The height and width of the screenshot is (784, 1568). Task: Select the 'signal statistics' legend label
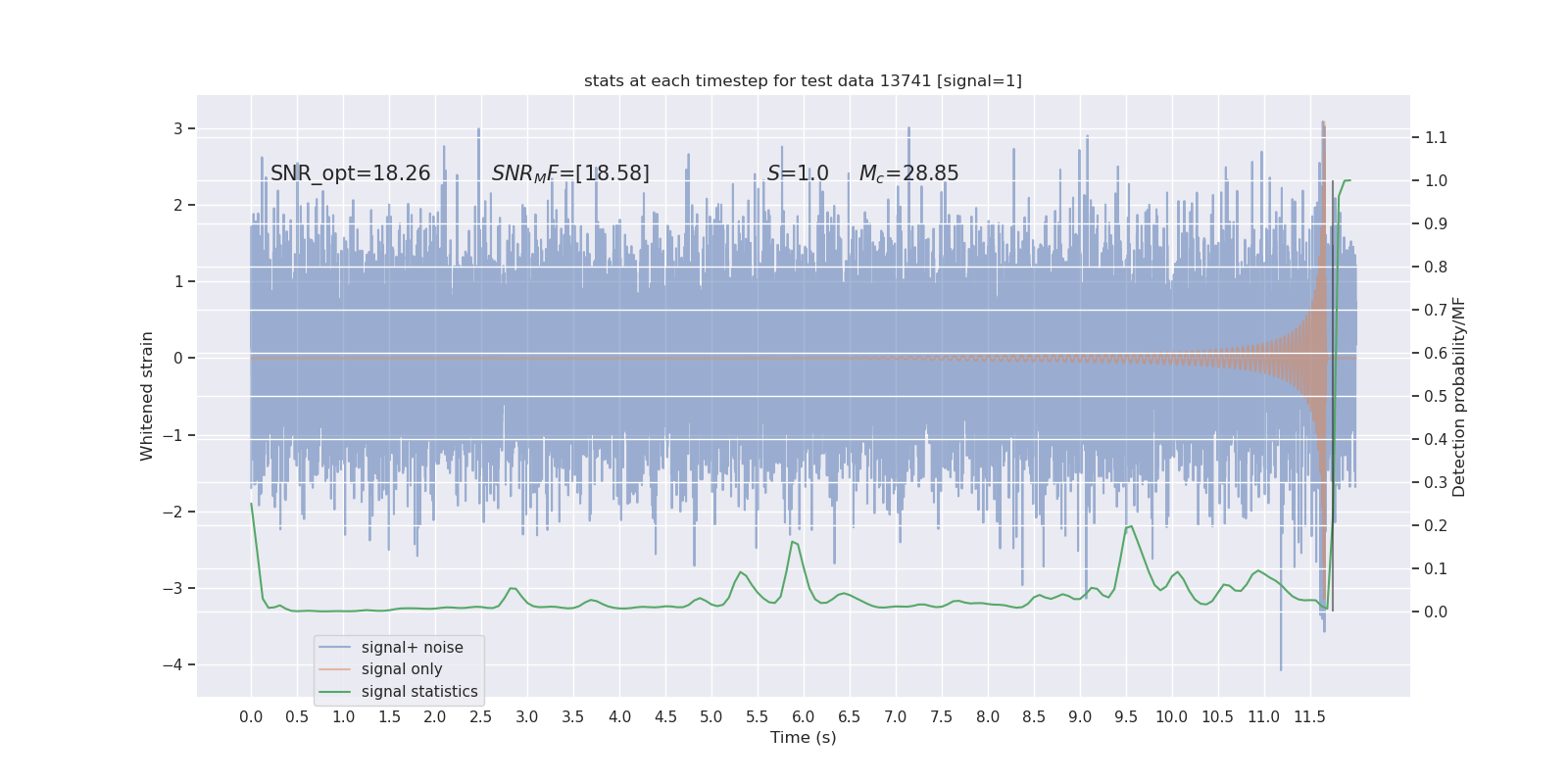419,692
